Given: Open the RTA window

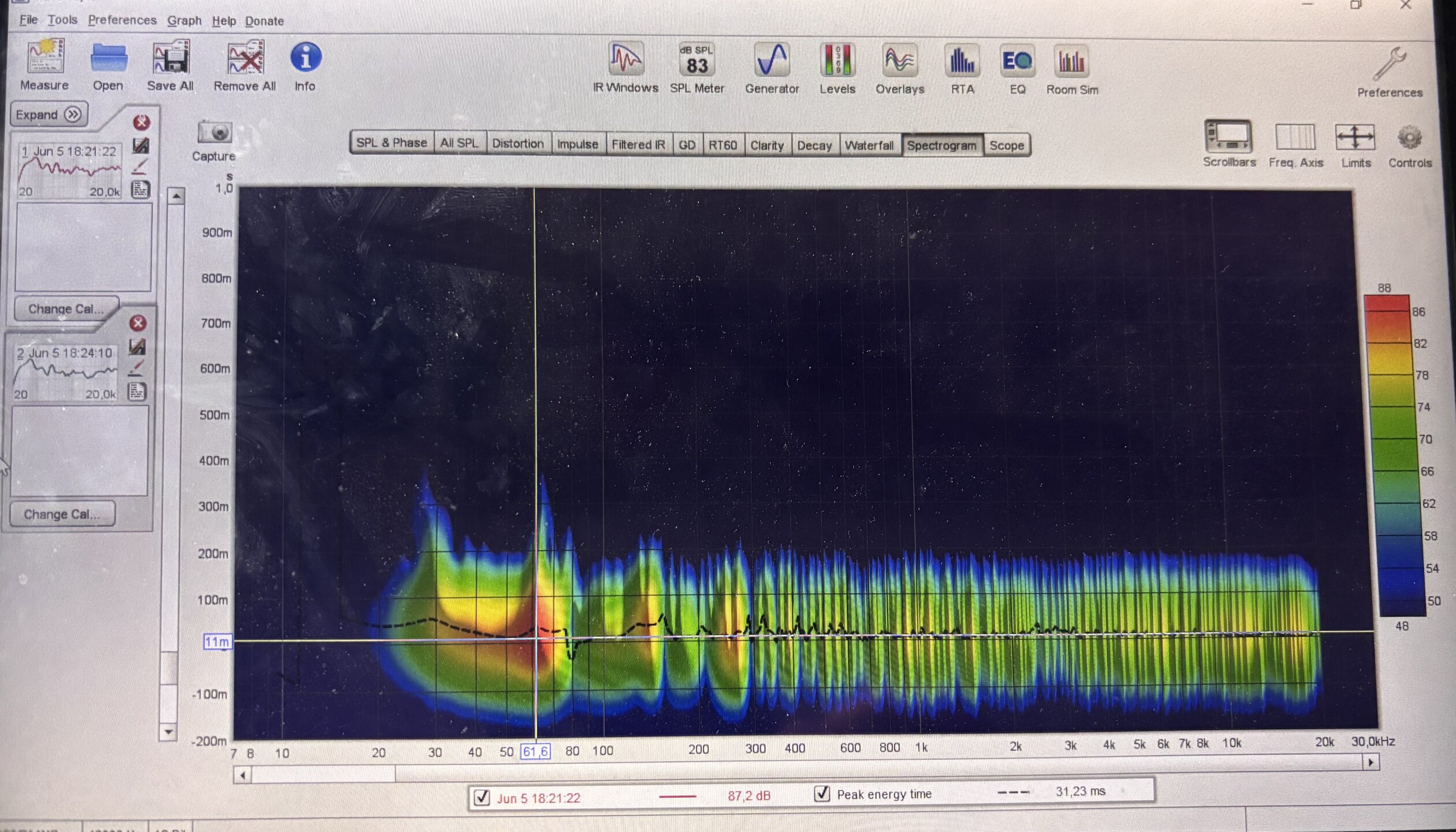Looking at the screenshot, I should tap(962, 62).
